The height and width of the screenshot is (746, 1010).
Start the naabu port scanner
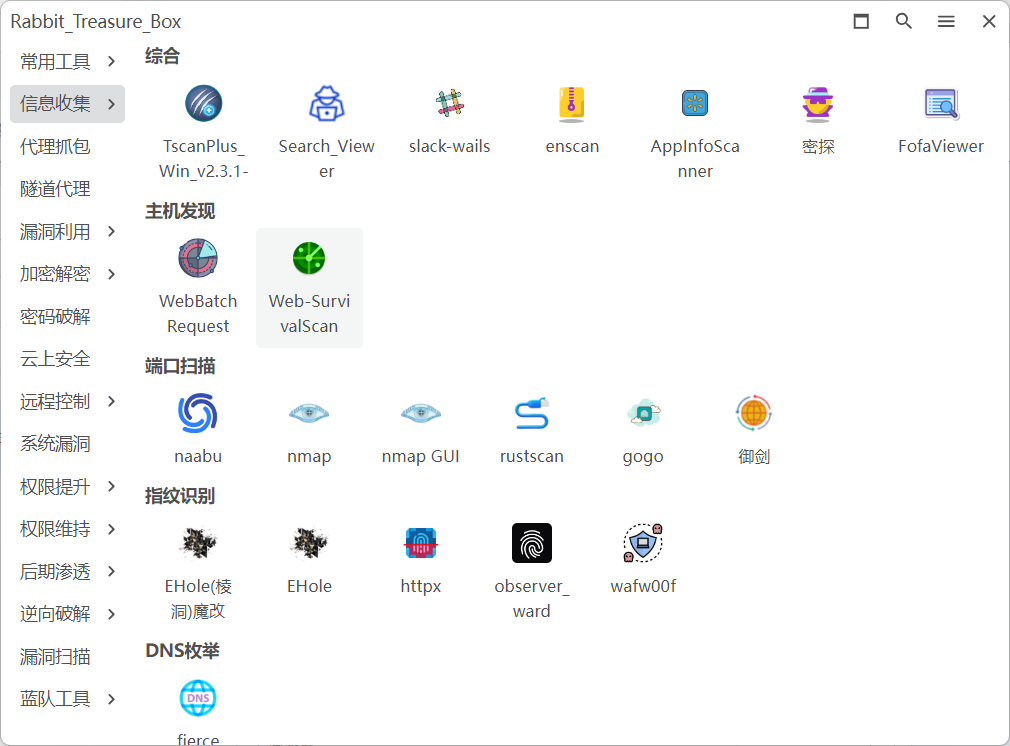198,413
